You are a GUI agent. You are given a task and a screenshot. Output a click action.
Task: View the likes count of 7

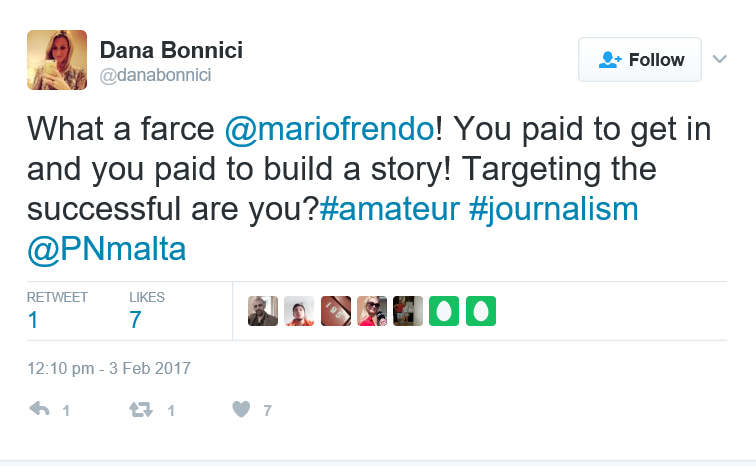(x=135, y=320)
